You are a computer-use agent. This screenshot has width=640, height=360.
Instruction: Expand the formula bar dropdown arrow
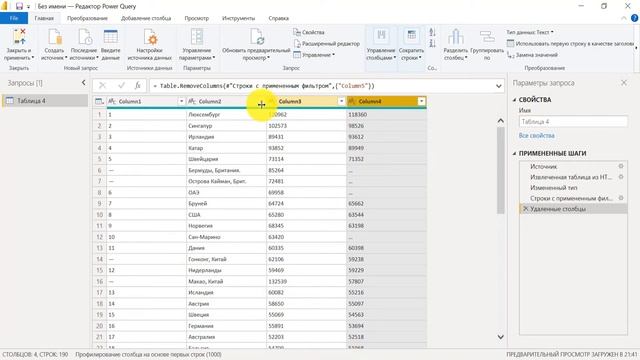[x=499, y=86]
